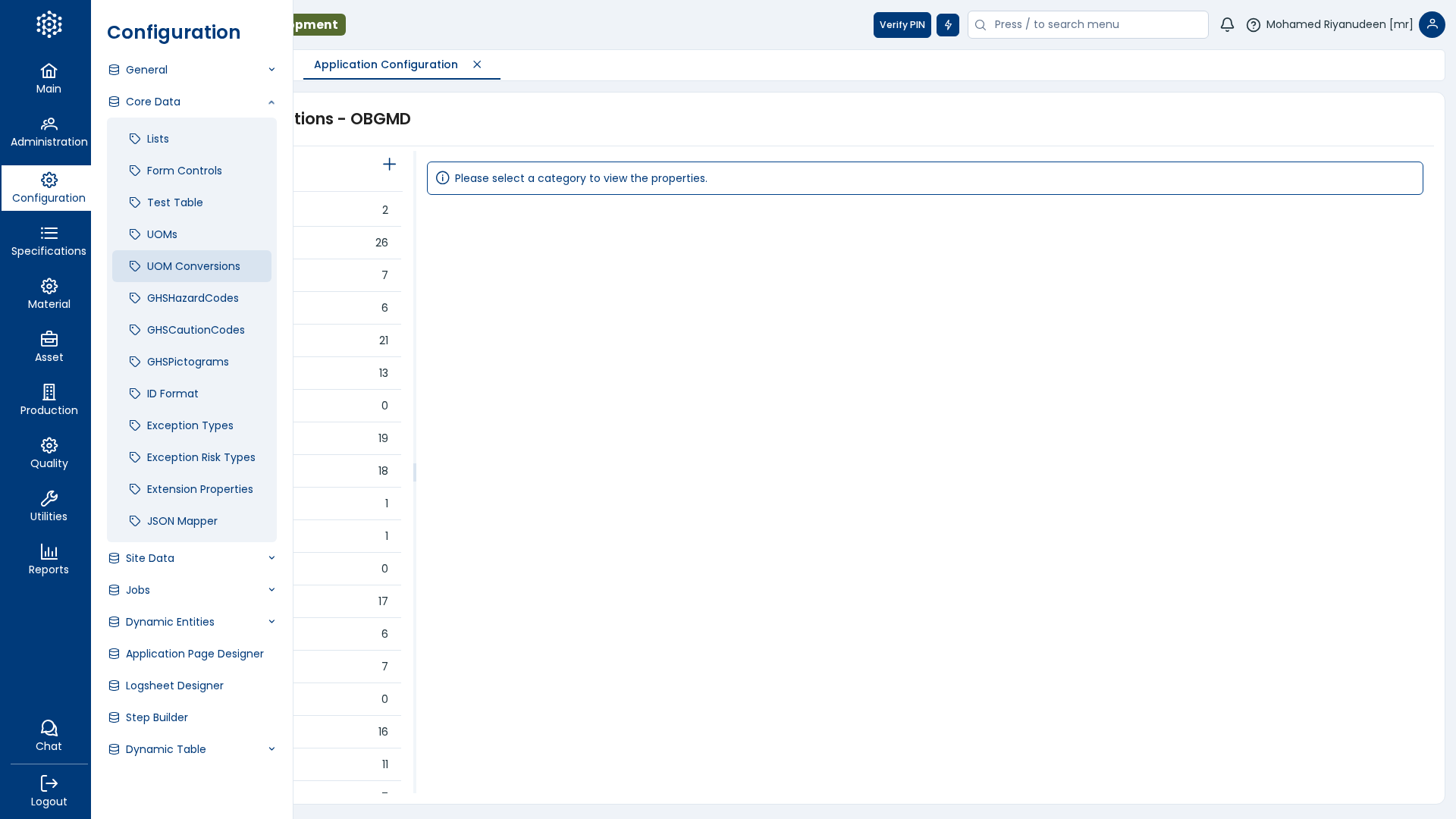1456x819 pixels.
Task: Select the UOM Conversions menu item
Action: 193,266
